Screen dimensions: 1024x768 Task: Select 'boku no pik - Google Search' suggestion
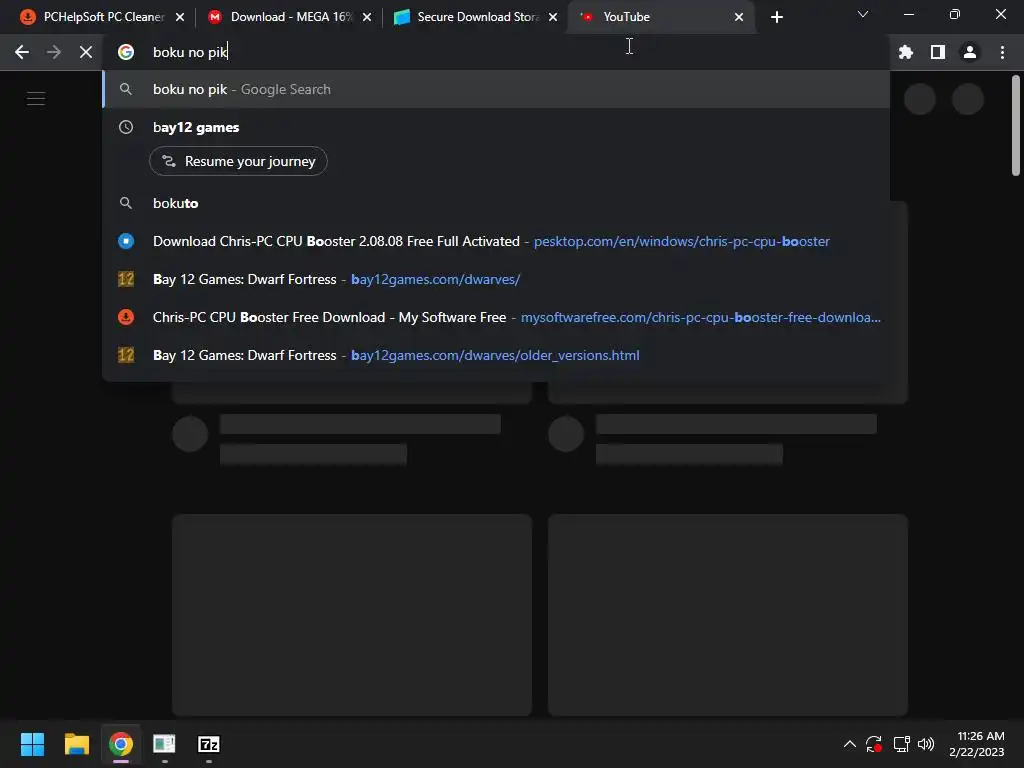point(496,89)
